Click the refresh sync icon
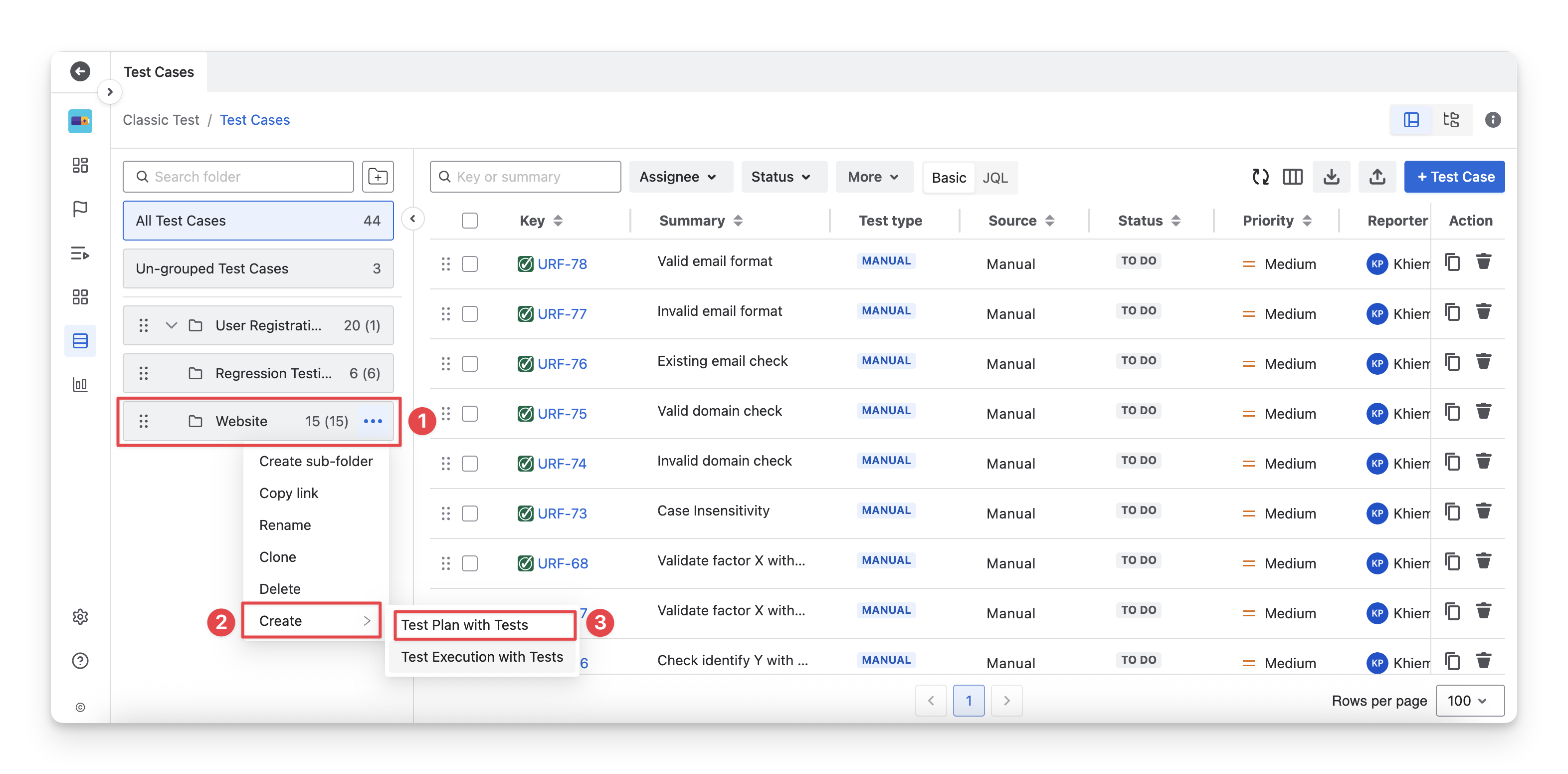The width and height of the screenshot is (1568, 774). click(1260, 177)
